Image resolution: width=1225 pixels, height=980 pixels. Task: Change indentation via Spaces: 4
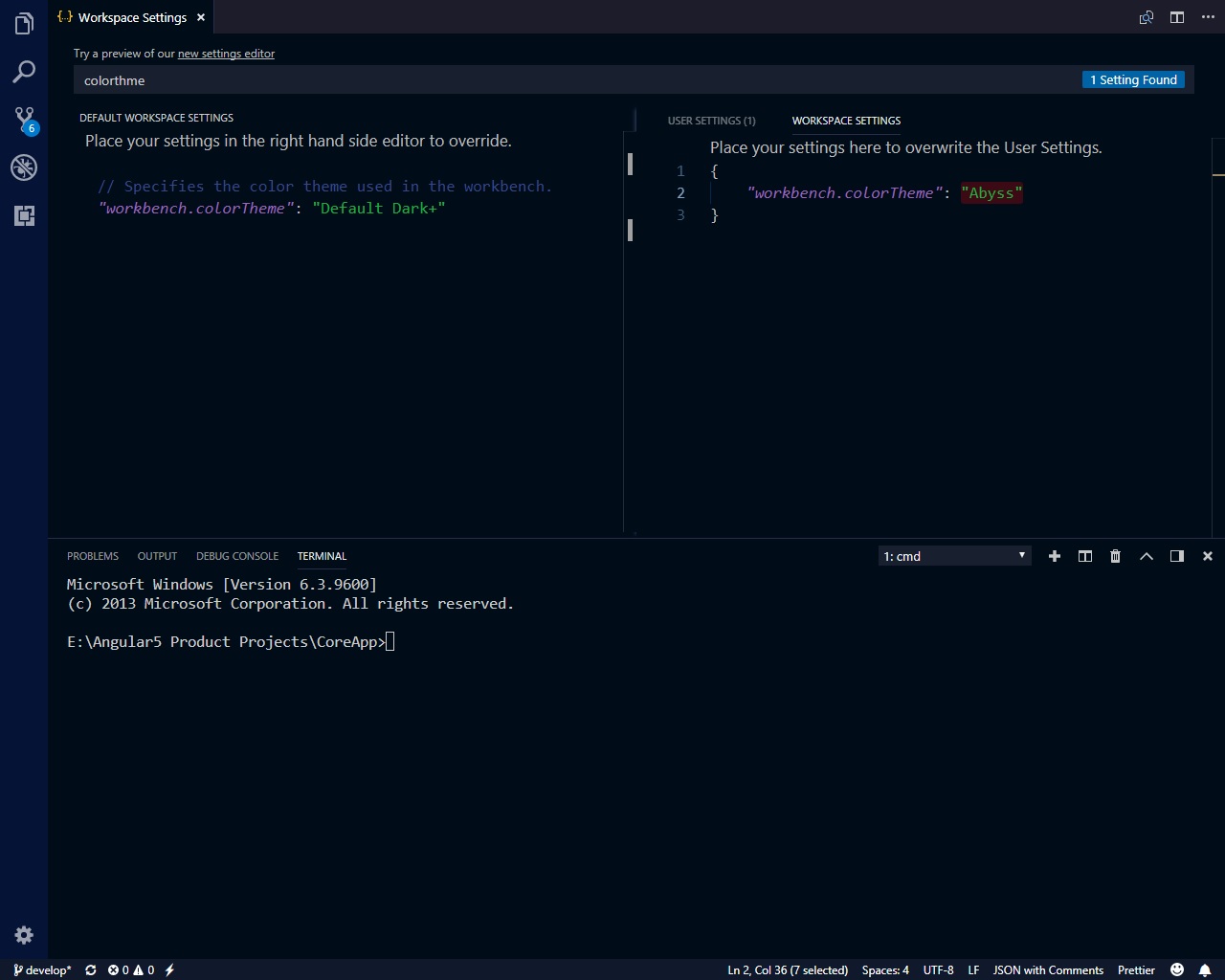[885, 969]
